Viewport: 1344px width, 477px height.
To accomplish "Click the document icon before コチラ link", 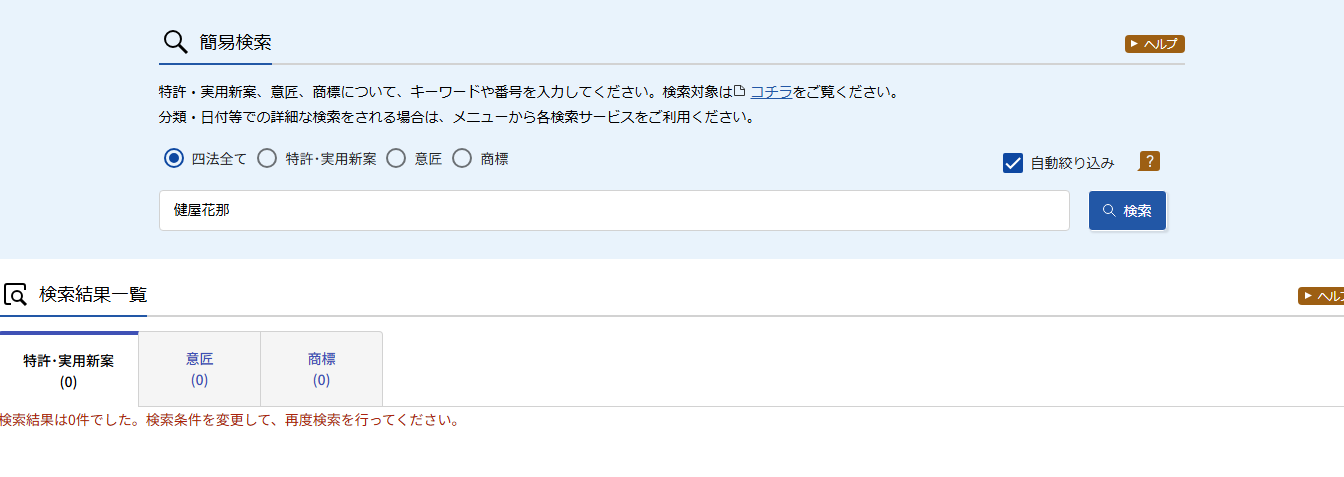I will [740, 91].
